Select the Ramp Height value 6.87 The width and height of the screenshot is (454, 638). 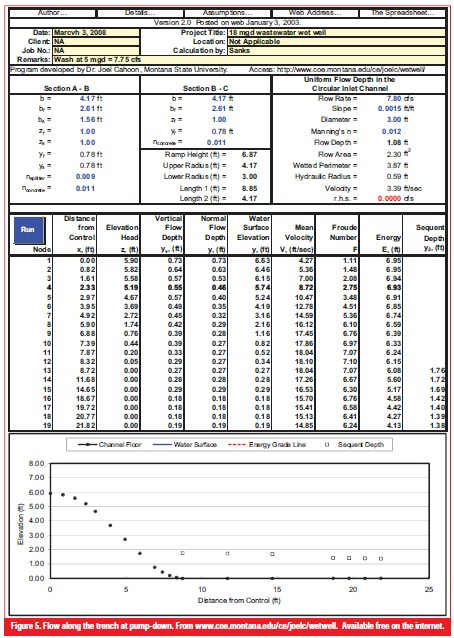249,155
